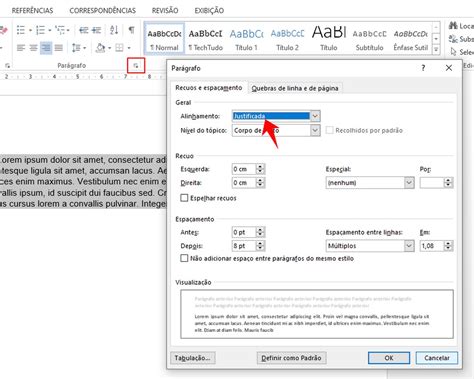Expand the numbering list dropdown arrow
The width and height of the screenshot is (474, 379).
coord(49,30)
